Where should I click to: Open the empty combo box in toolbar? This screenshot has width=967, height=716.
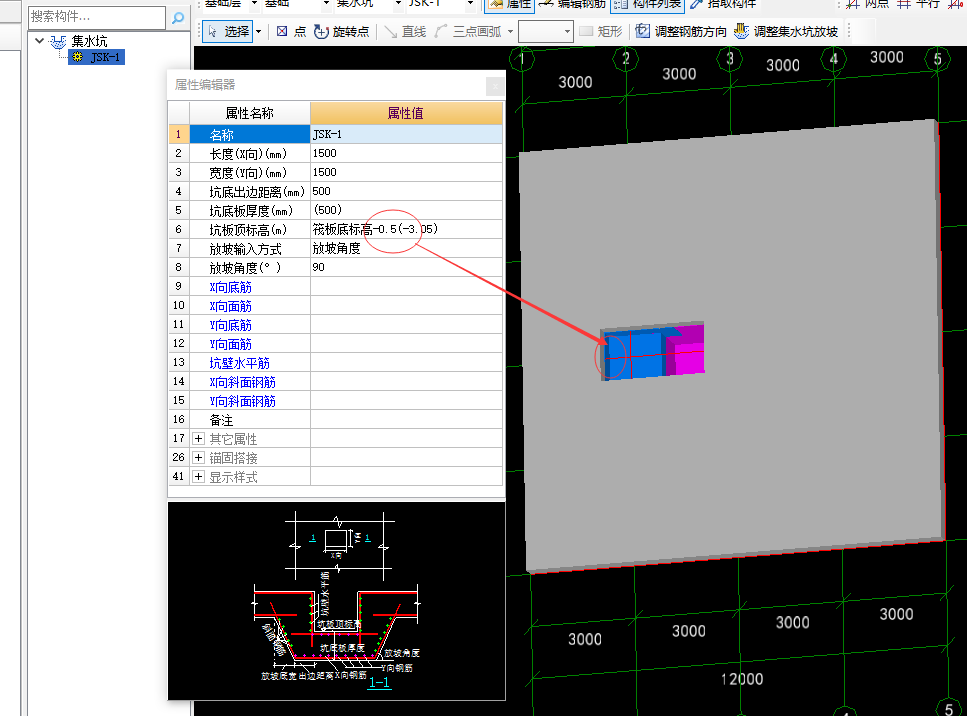pyautogui.click(x=546, y=31)
